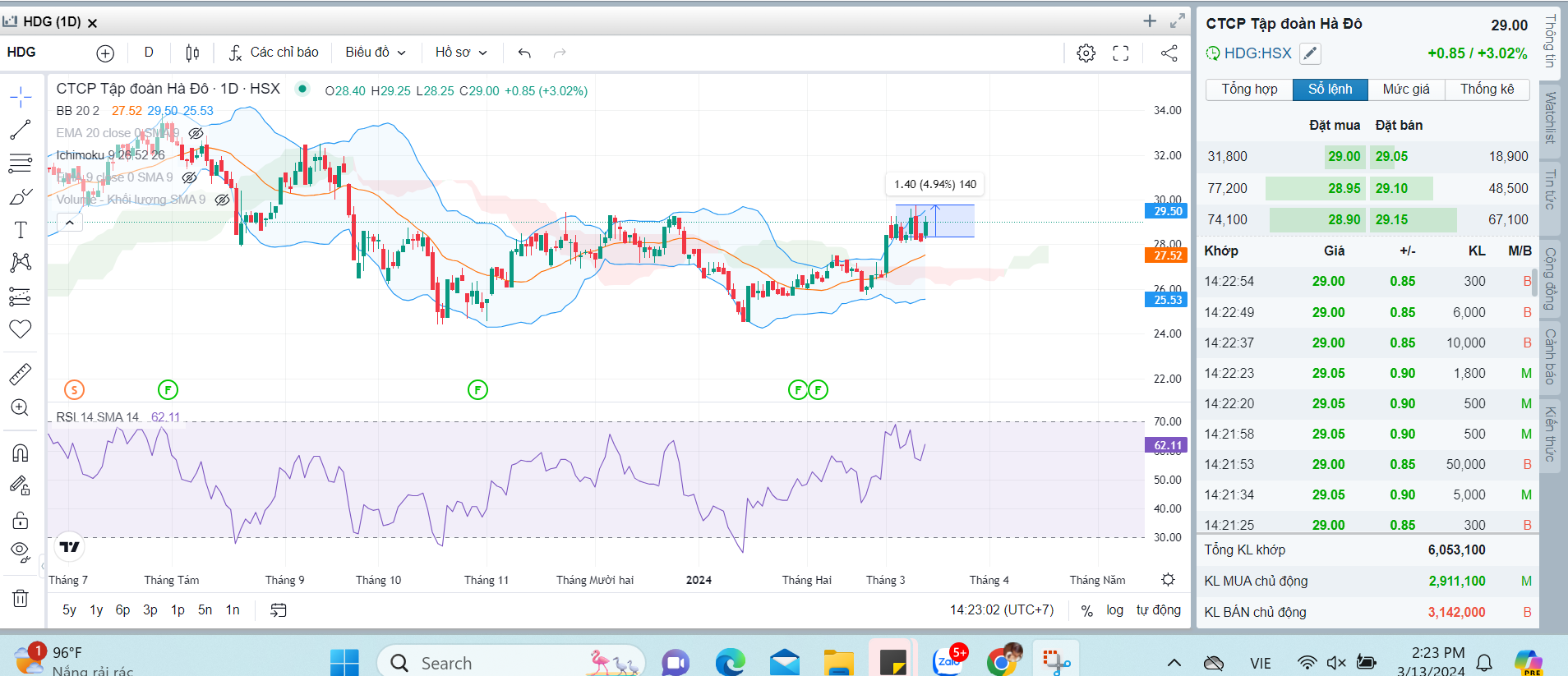Select the crosshair cursor tool
Screen dimensions: 1568x676
click(21, 97)
